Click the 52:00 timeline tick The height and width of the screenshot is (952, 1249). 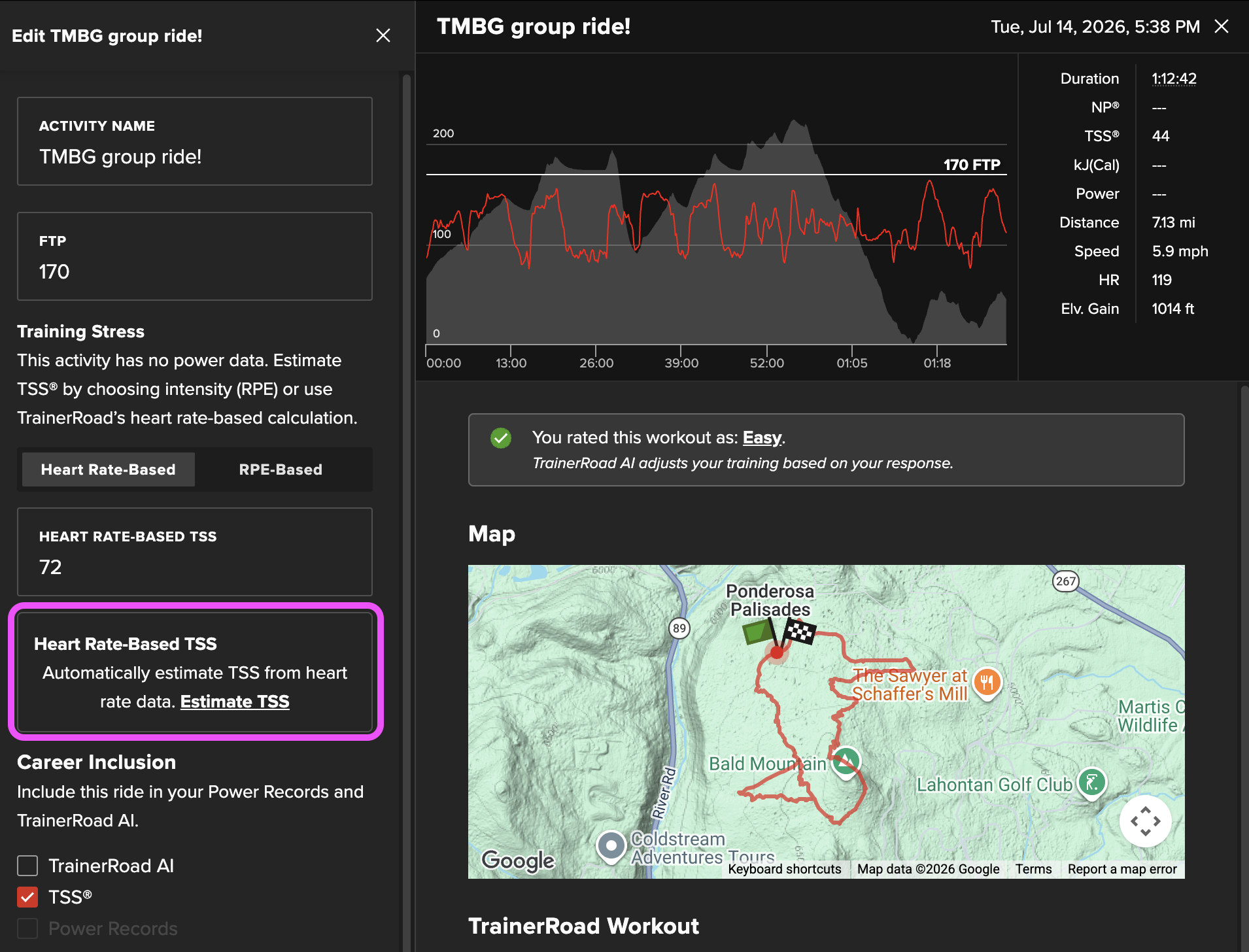click(x=766, y=362)
